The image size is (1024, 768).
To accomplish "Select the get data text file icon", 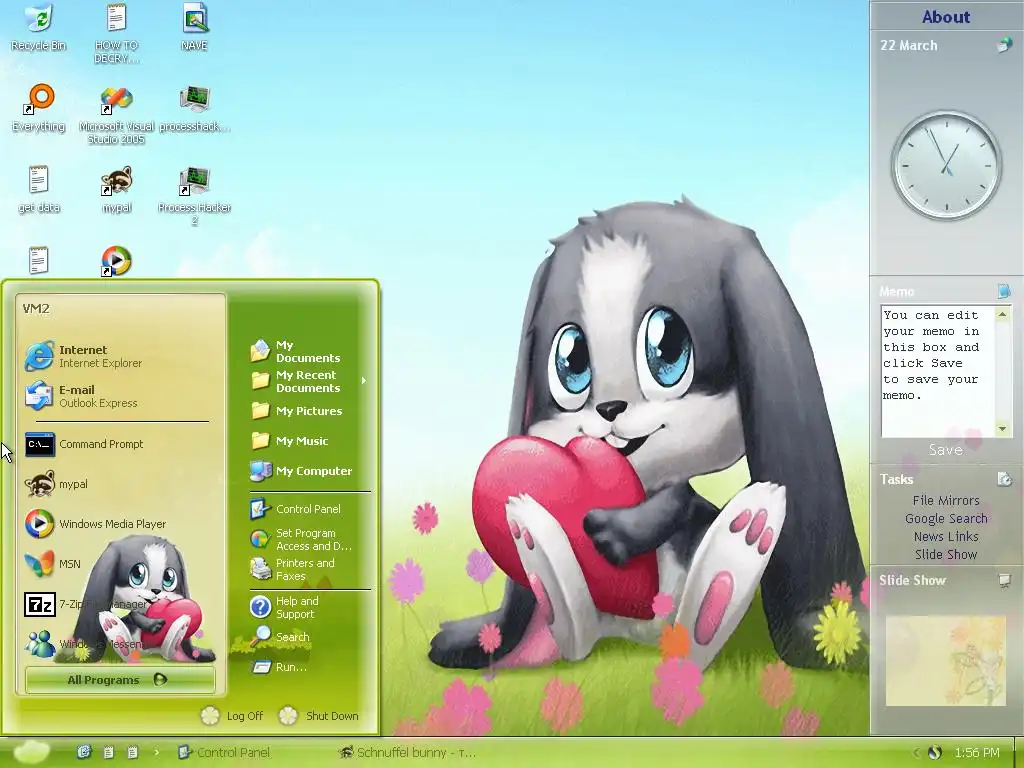I will coord(39,189).
